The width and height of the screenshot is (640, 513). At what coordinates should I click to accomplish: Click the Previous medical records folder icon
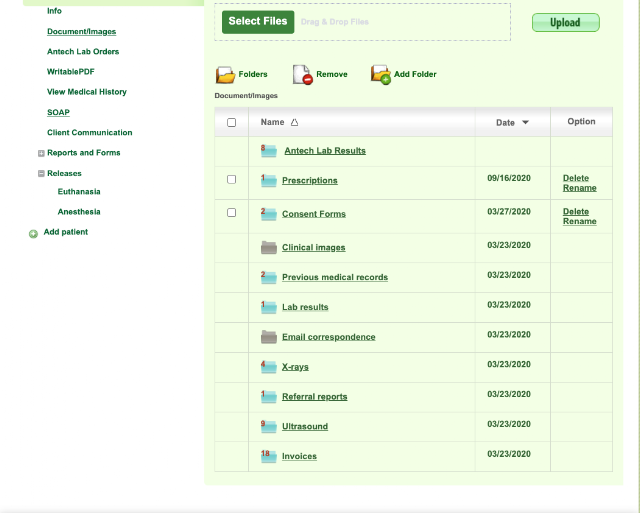[269, 277]
